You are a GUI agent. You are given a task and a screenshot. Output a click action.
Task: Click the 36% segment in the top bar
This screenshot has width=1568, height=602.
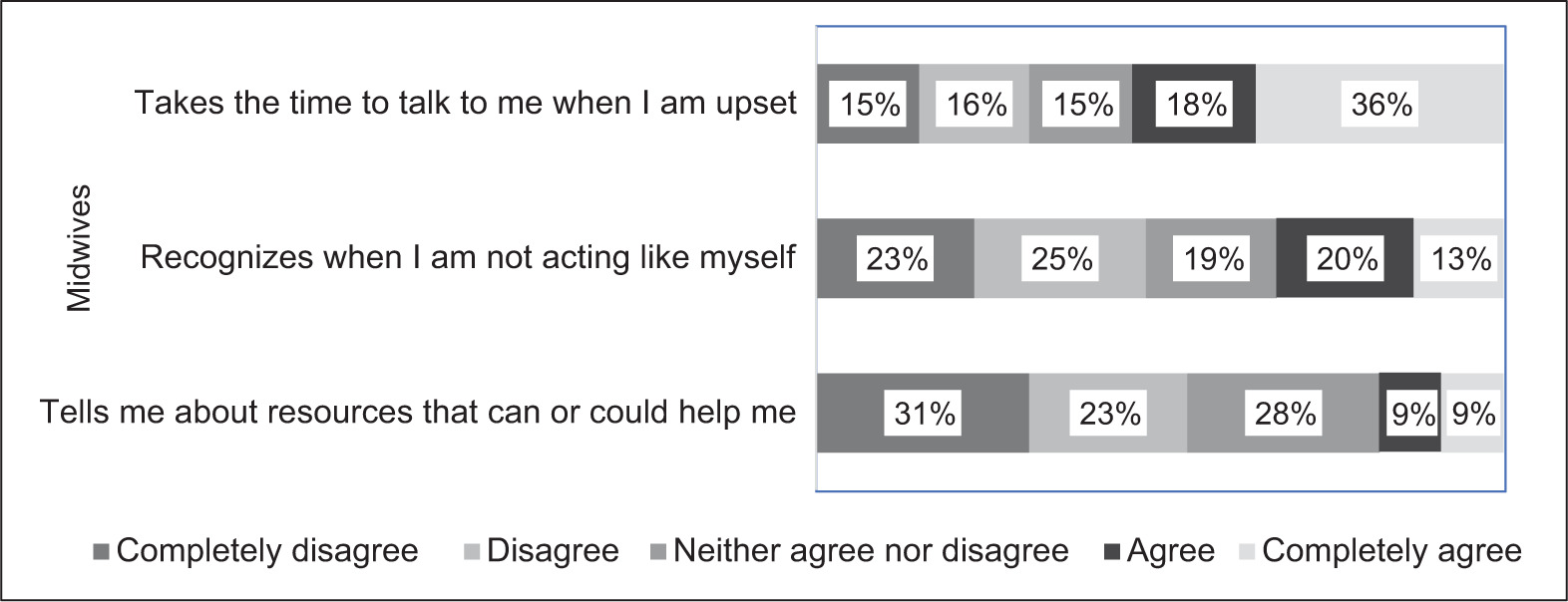(x=1380, y=104)
